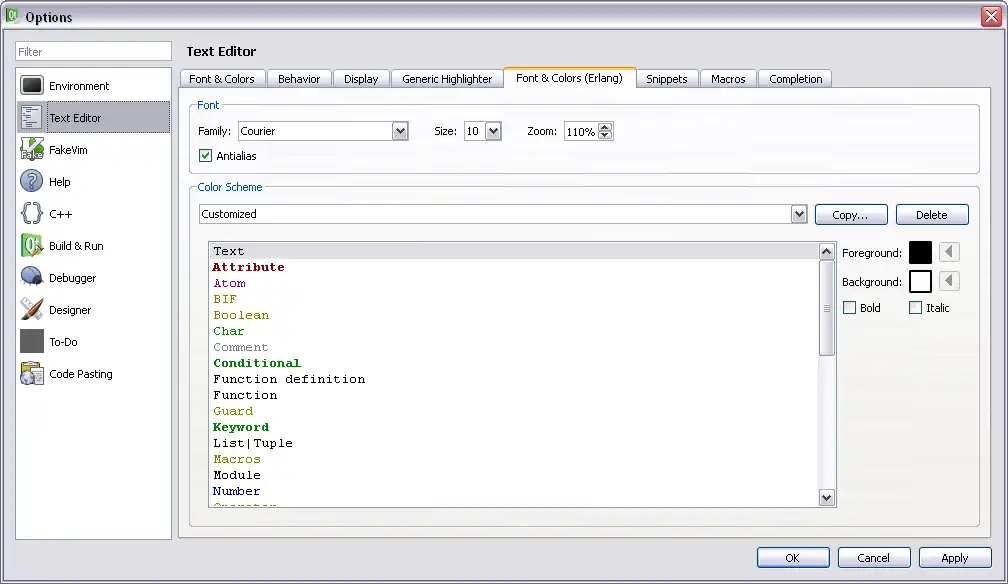Open the Display tab
The width and height of the screenshot is (1008, 584).
361,78
